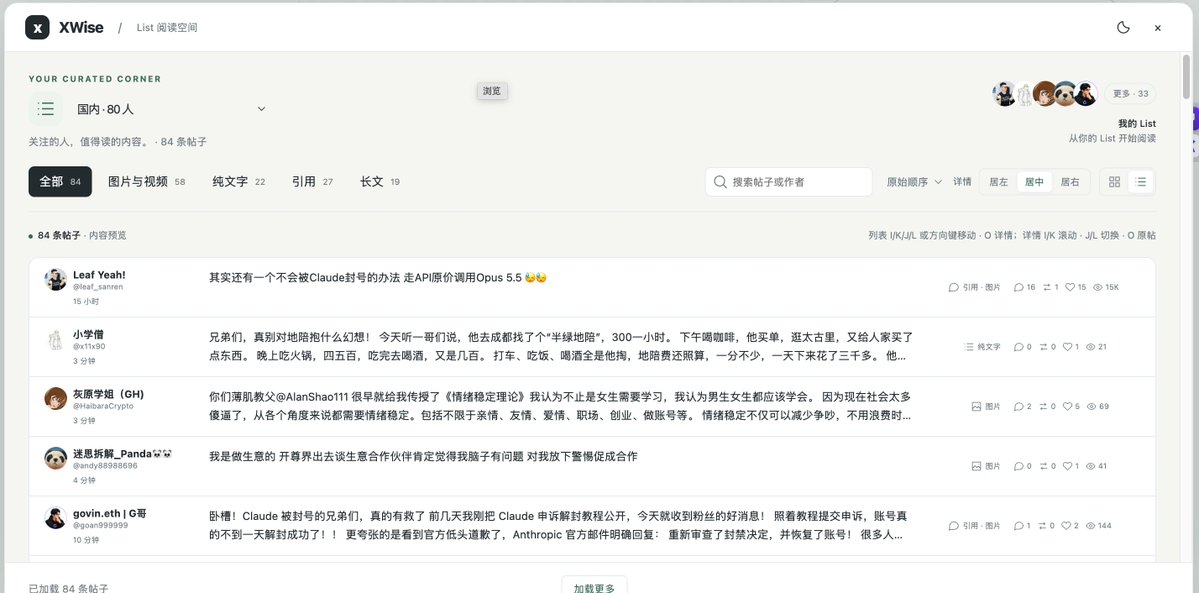Image resolution: width=1199 pixels, height=593 pixels.
Task: Click heart icon on govin.eth post
Action: [1066, 526]
